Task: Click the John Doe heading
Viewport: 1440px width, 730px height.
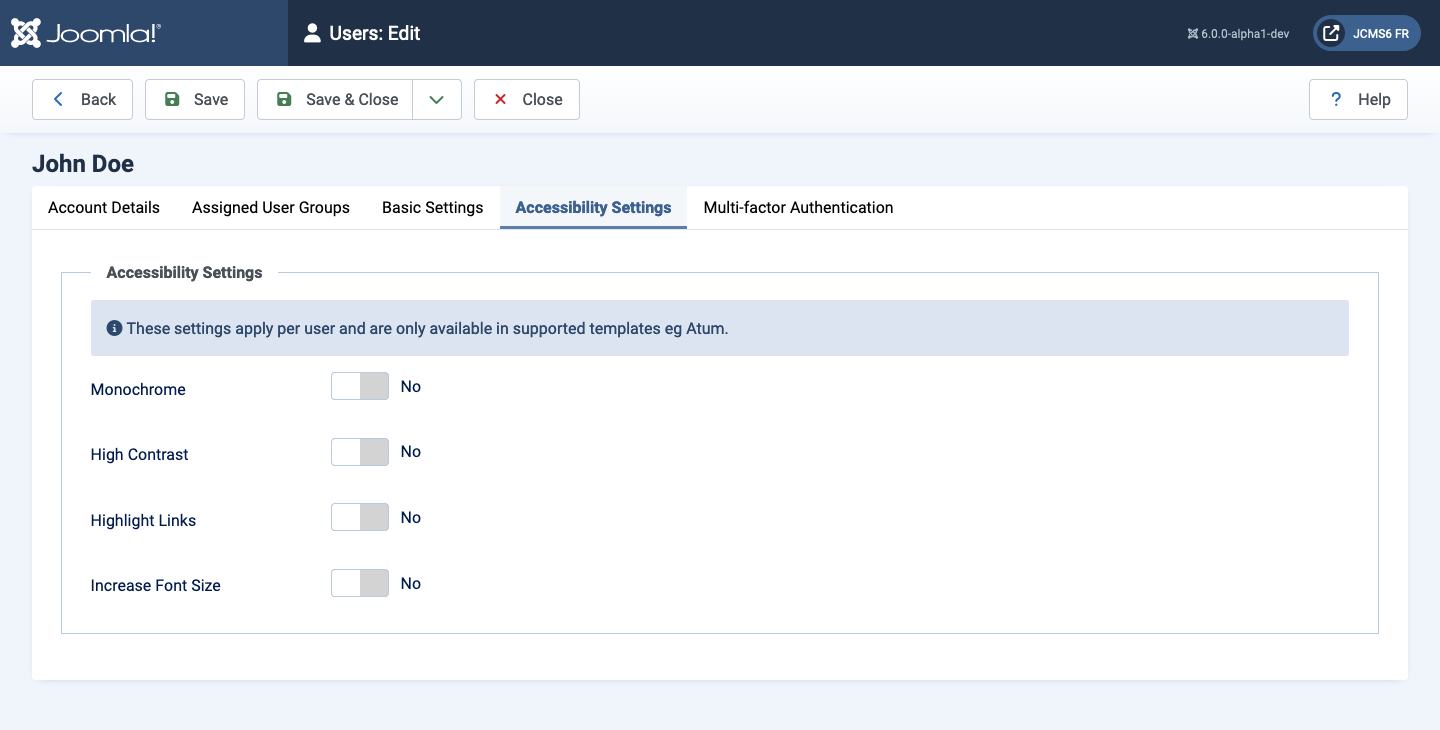Action: click(83, 164)
